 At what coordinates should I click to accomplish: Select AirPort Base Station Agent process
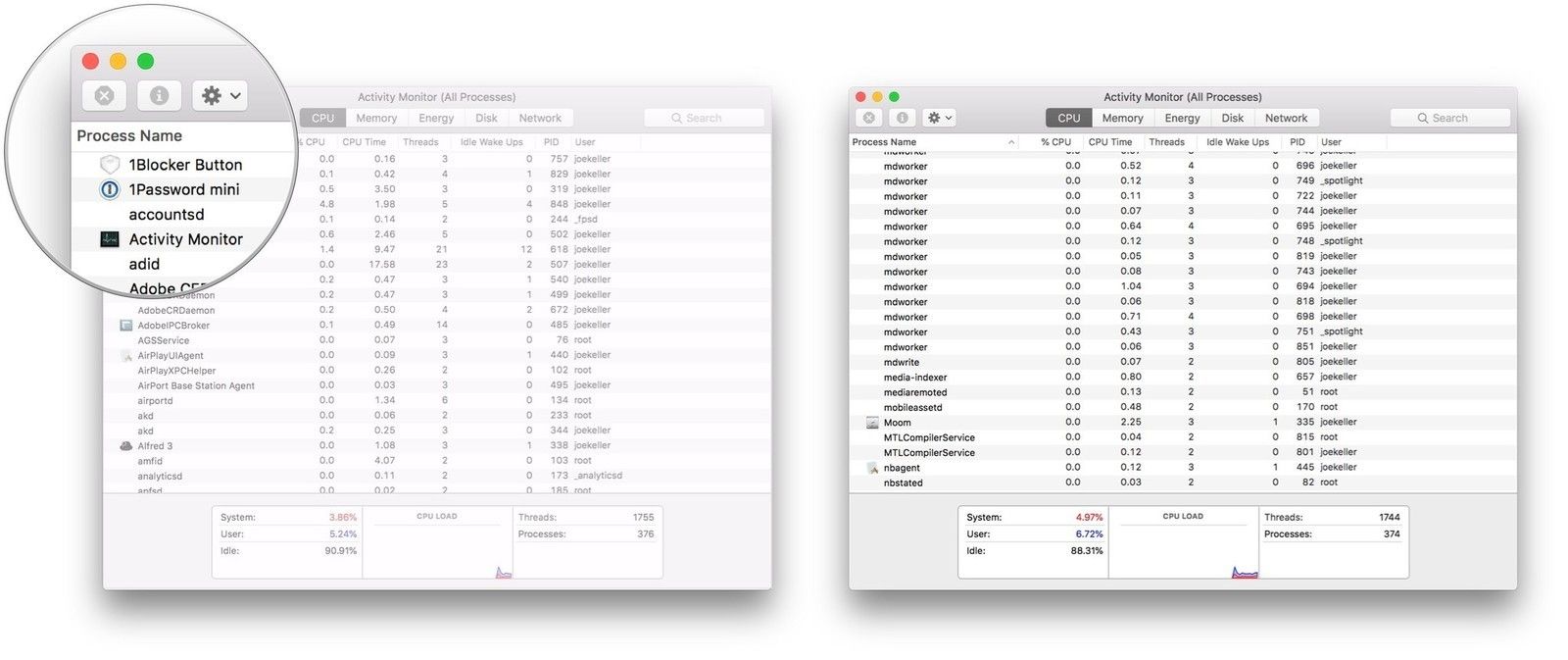point(437,385)
